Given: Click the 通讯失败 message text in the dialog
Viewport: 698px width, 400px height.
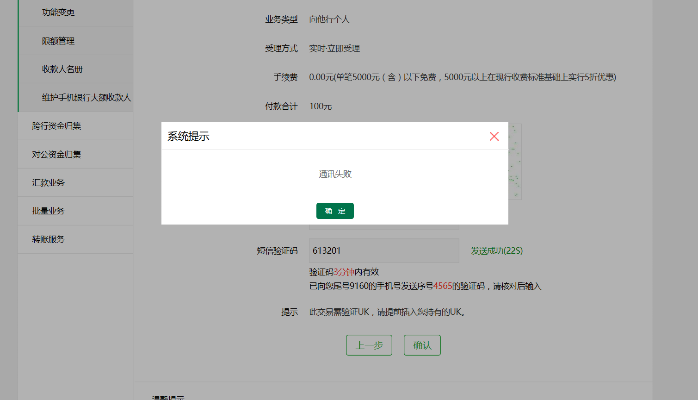Looking at the screenshot, I should point(335,174).
